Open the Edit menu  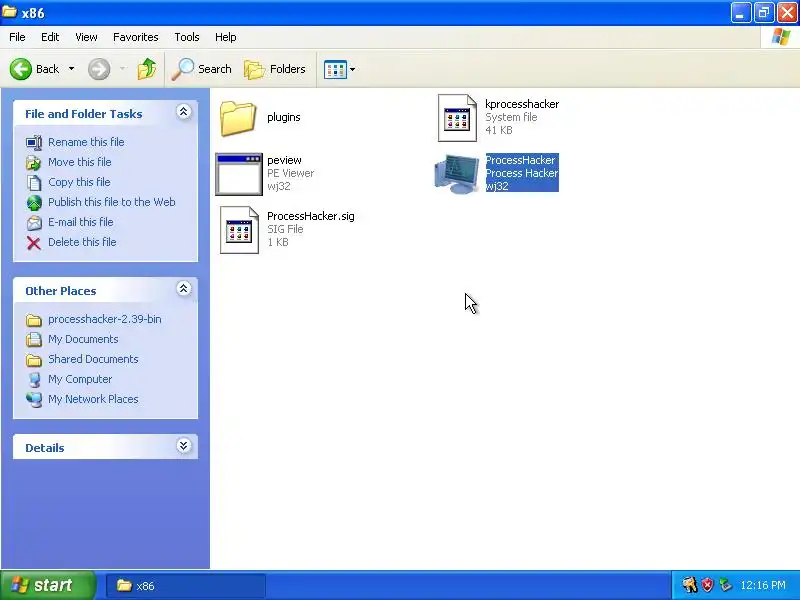pyautogui.click(x=50, y=37)
